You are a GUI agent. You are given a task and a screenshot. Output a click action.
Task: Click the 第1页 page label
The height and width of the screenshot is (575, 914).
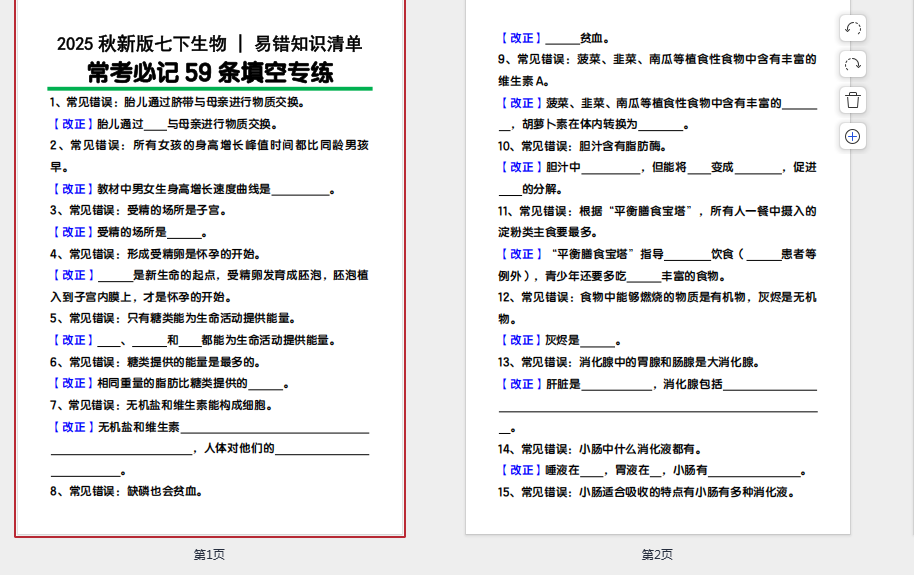pyautogui.click(x=209, y=554)
